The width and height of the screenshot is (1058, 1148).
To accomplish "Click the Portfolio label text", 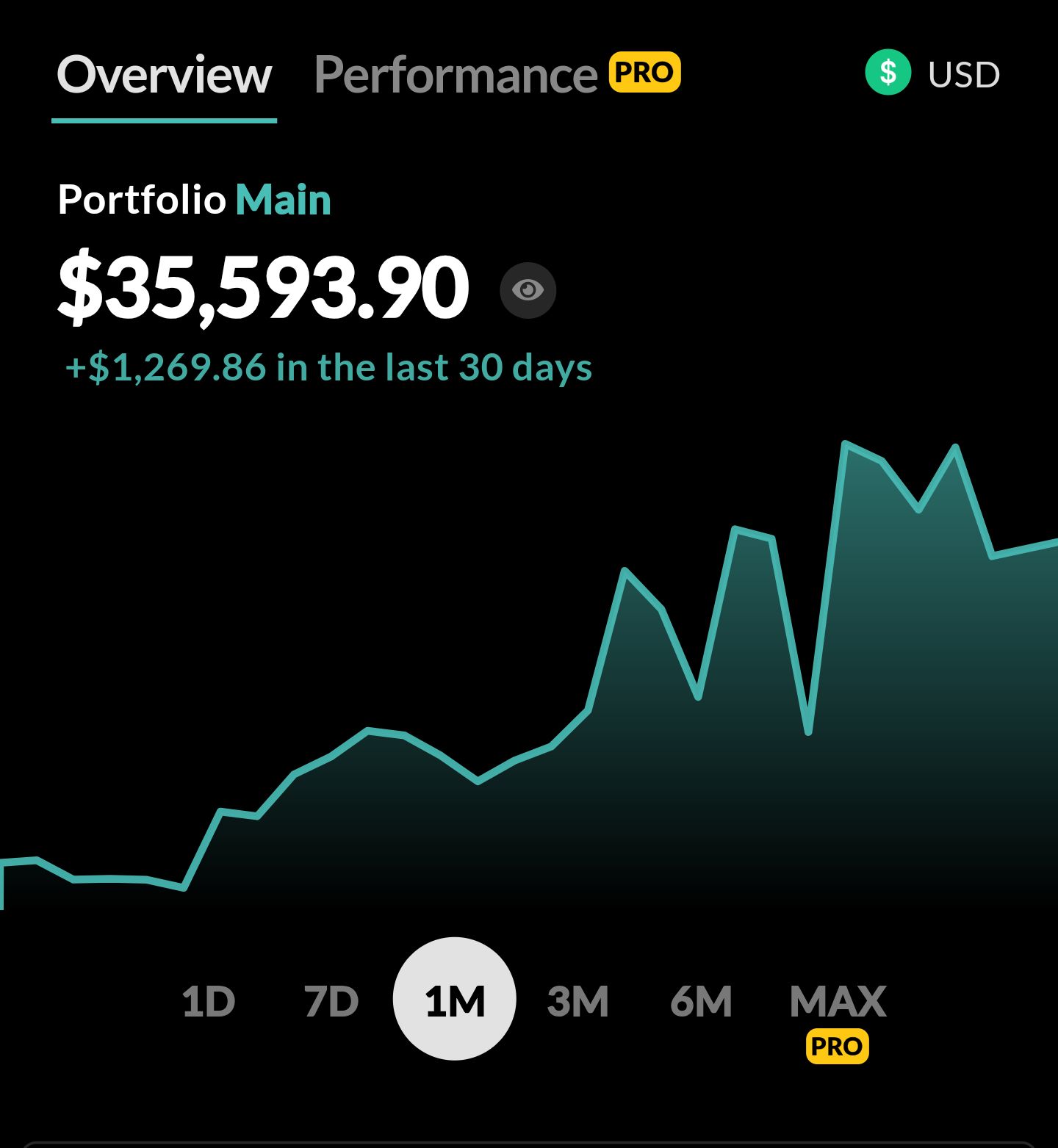I will 142,200.
